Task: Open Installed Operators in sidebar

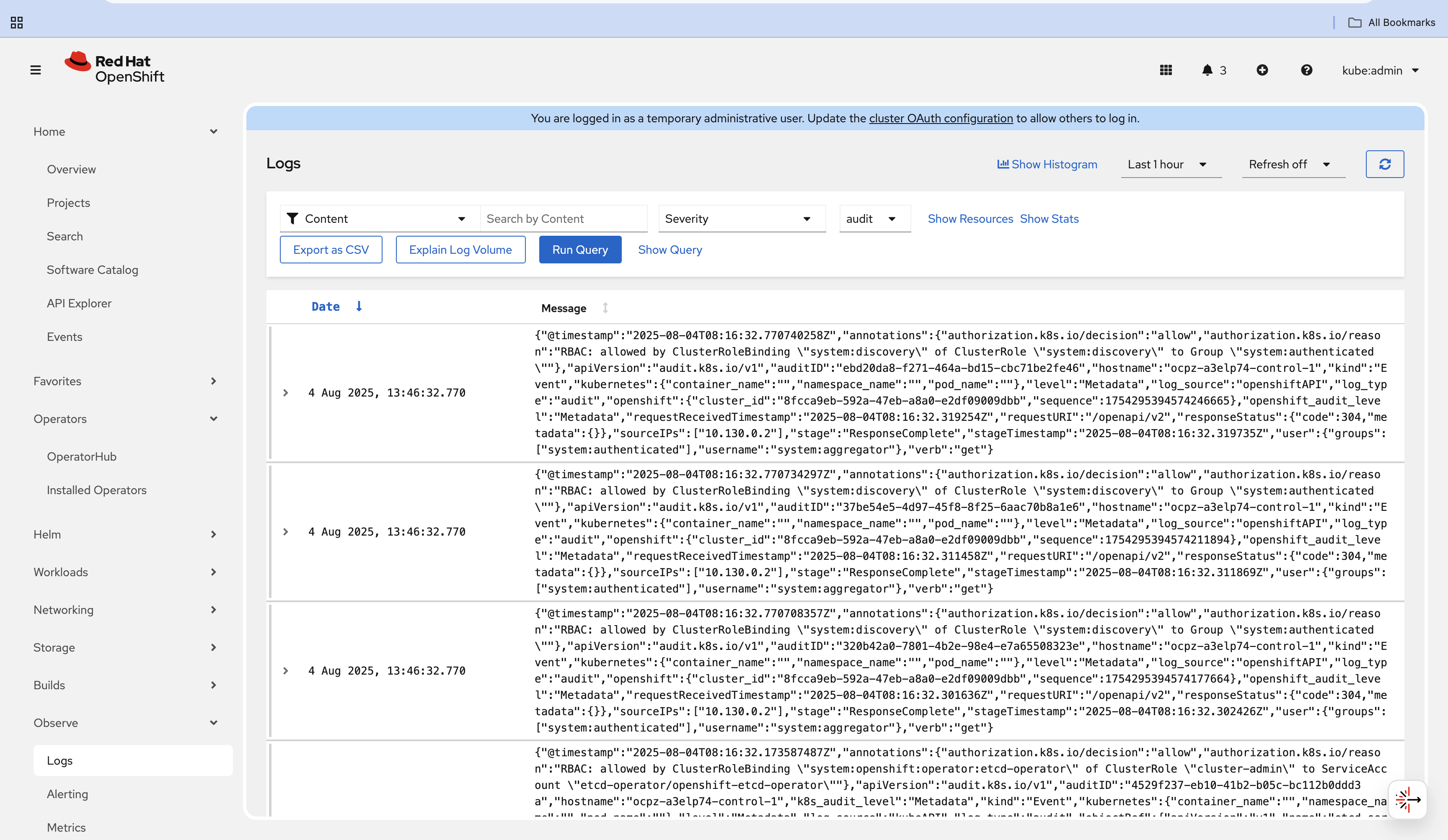Action: [96, 490]
